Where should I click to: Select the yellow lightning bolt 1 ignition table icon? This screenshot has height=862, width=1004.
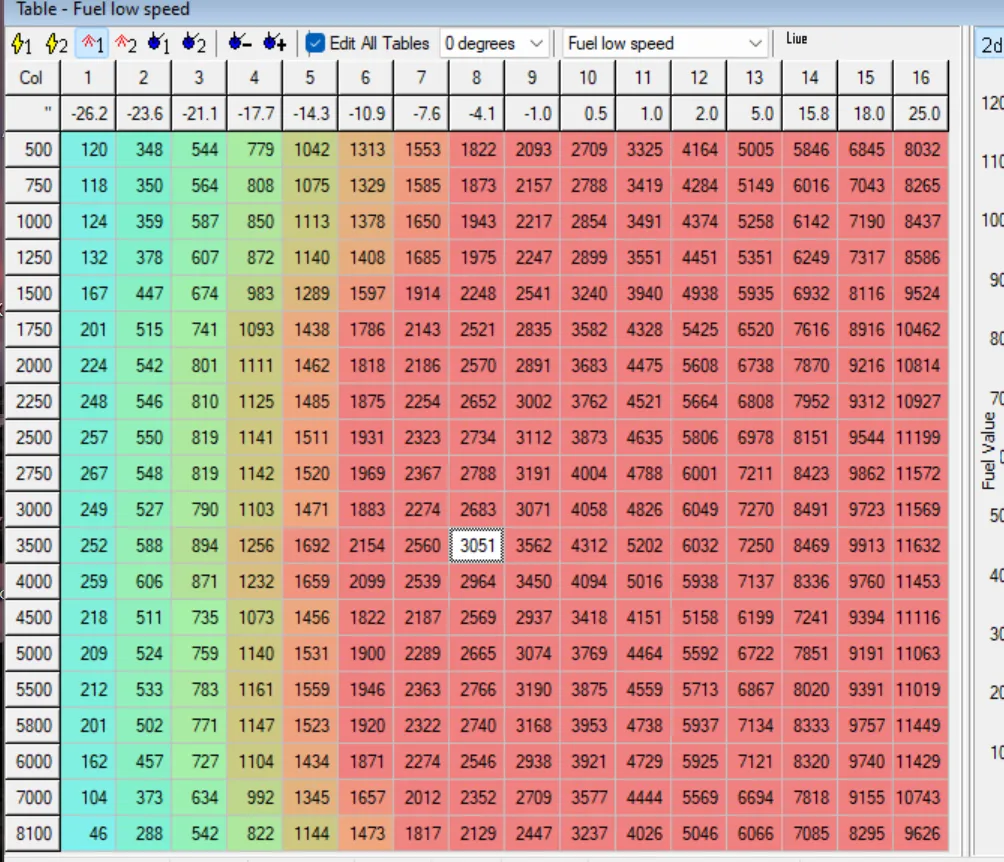21,44
